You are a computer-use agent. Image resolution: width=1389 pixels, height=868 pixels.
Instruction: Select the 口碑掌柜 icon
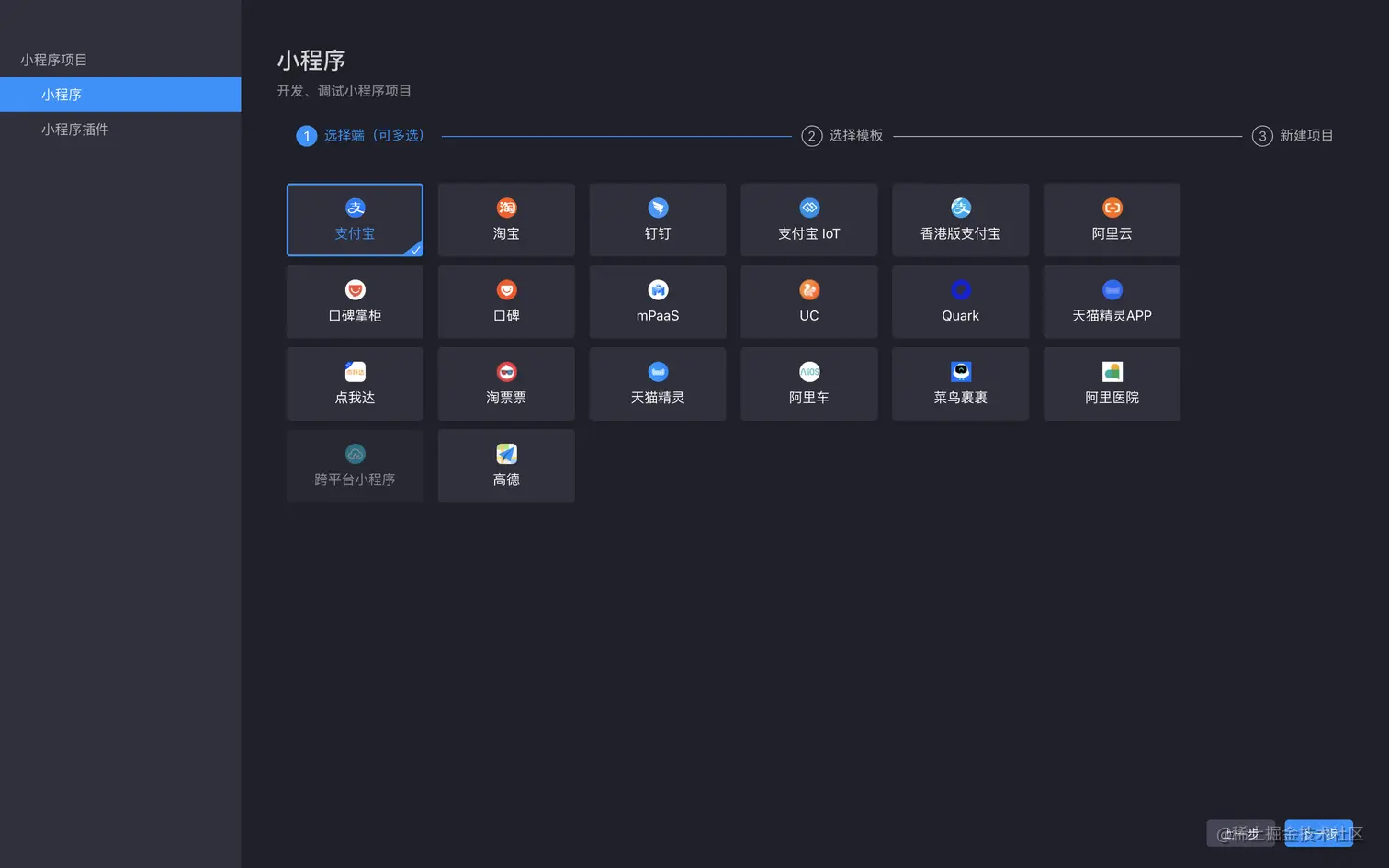pyautogui.click(x=355, y=290)
